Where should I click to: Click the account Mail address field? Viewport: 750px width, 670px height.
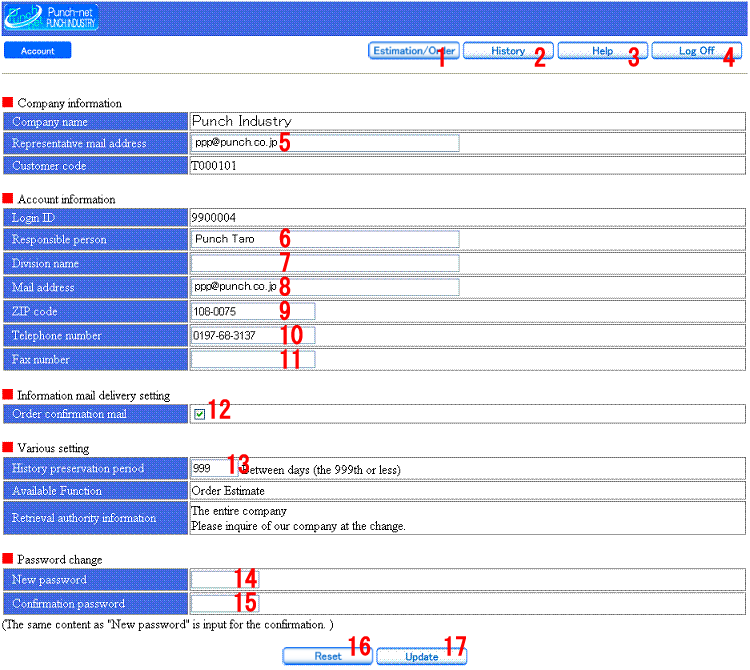(x=325, y=287)
